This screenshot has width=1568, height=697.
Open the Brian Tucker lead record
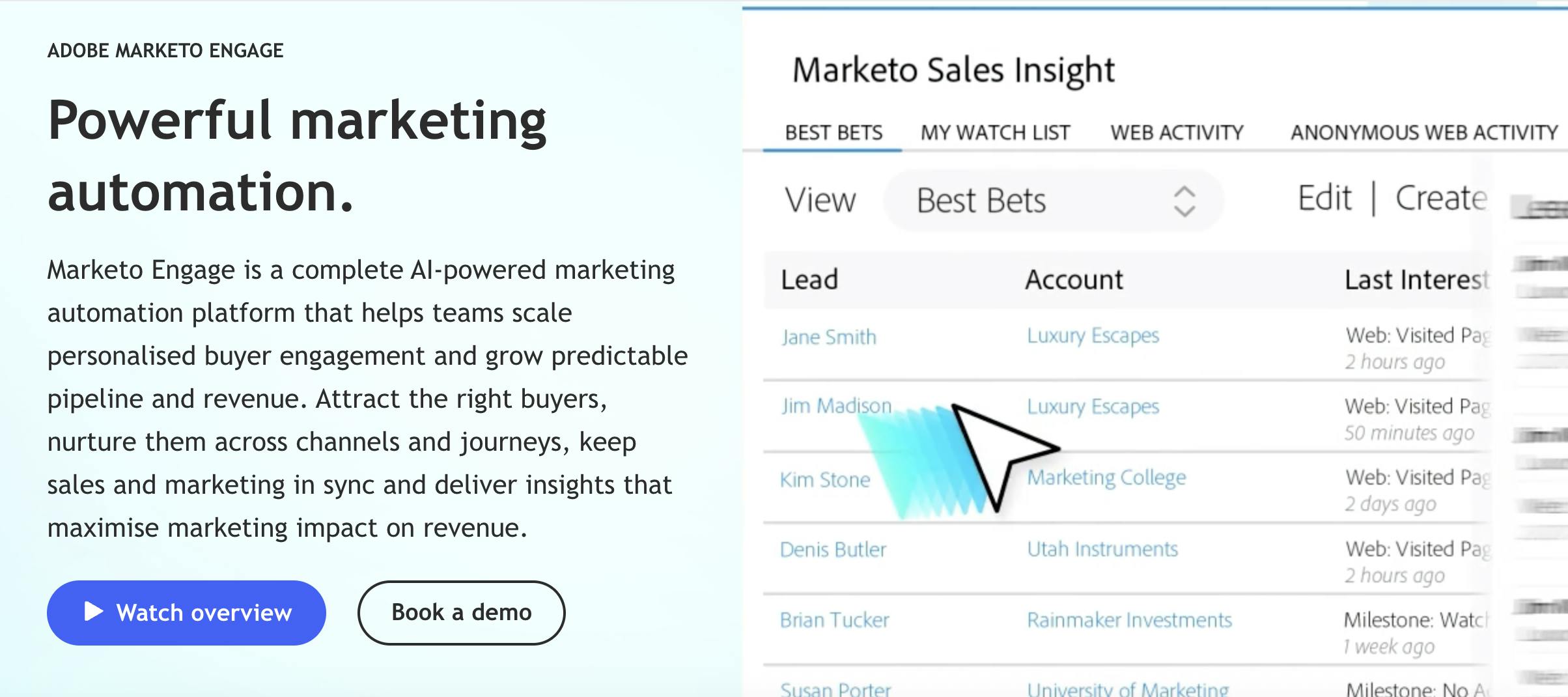click(x=834, y=619)
